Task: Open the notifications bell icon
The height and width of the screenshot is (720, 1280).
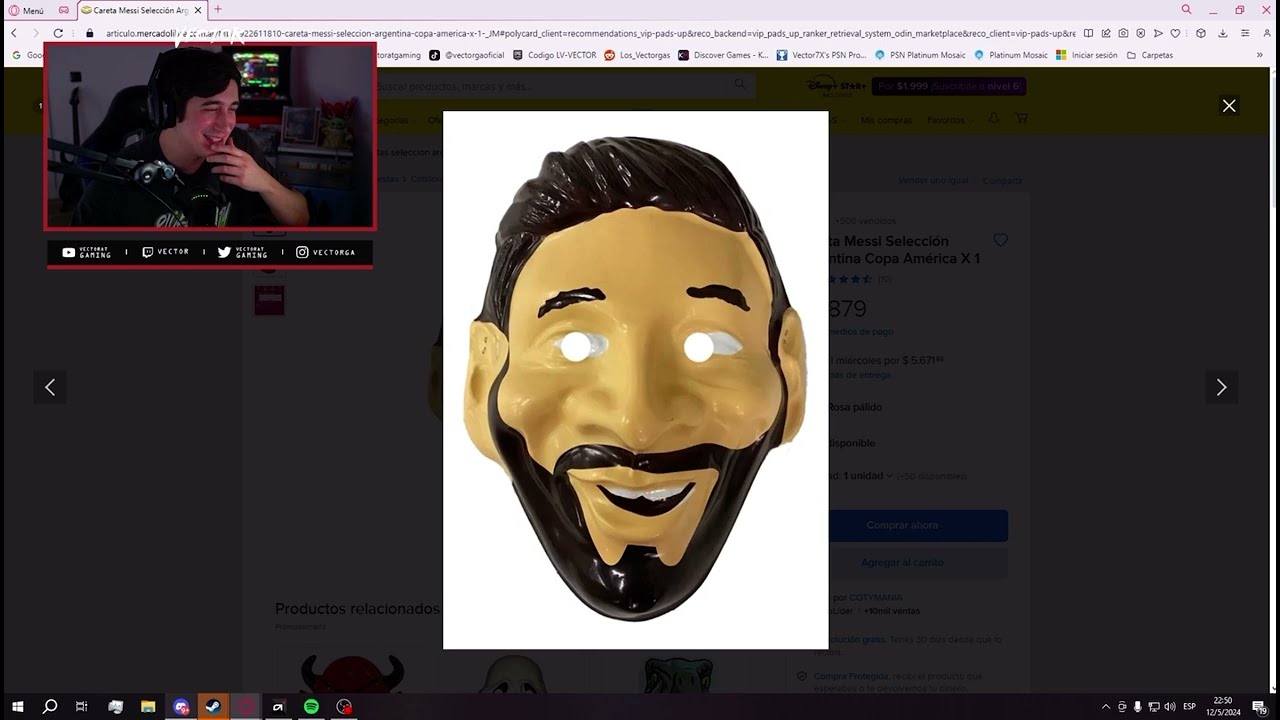Action: pyautogui.click(x=993, y=119)
